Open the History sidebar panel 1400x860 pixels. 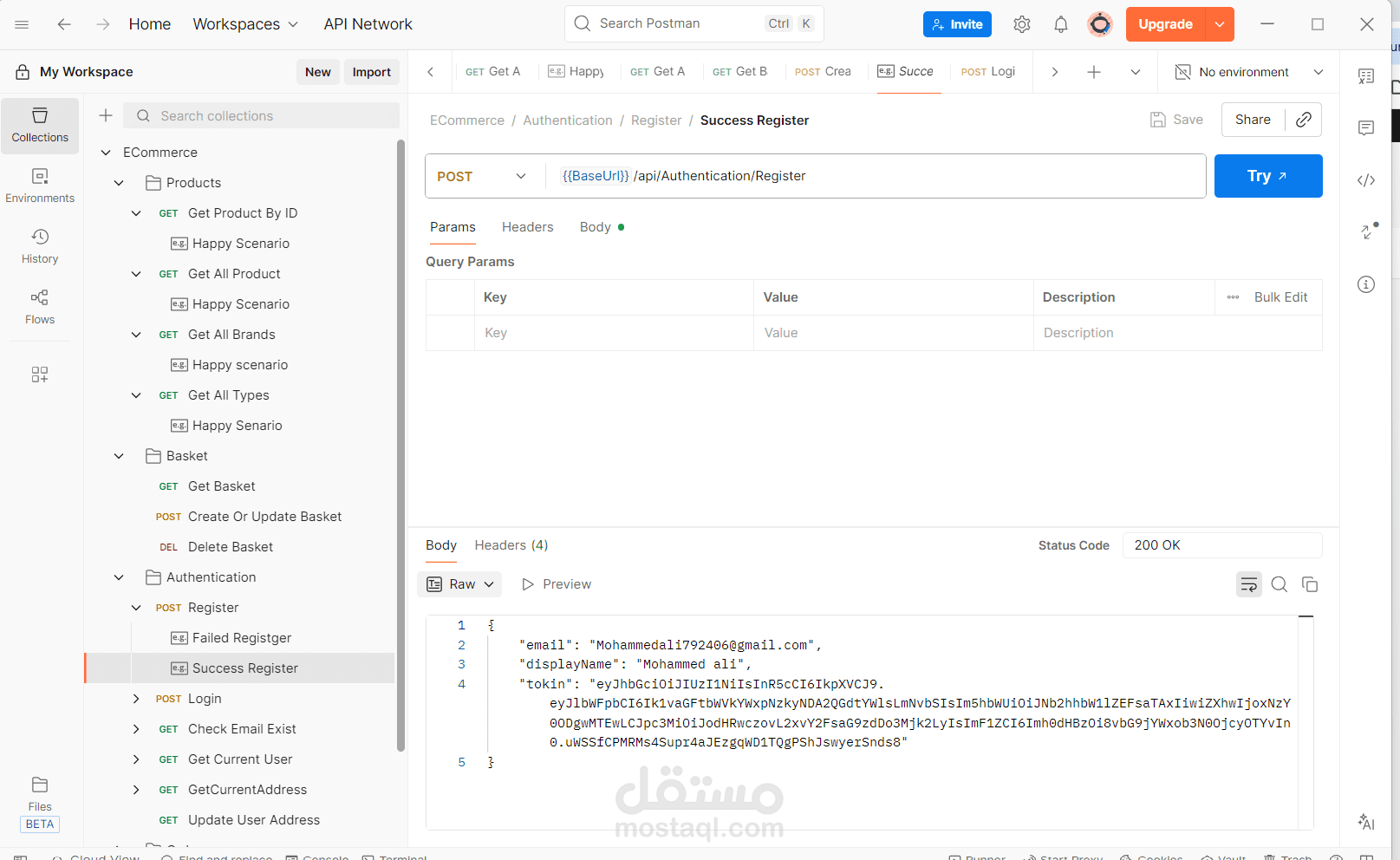[40, 247]
